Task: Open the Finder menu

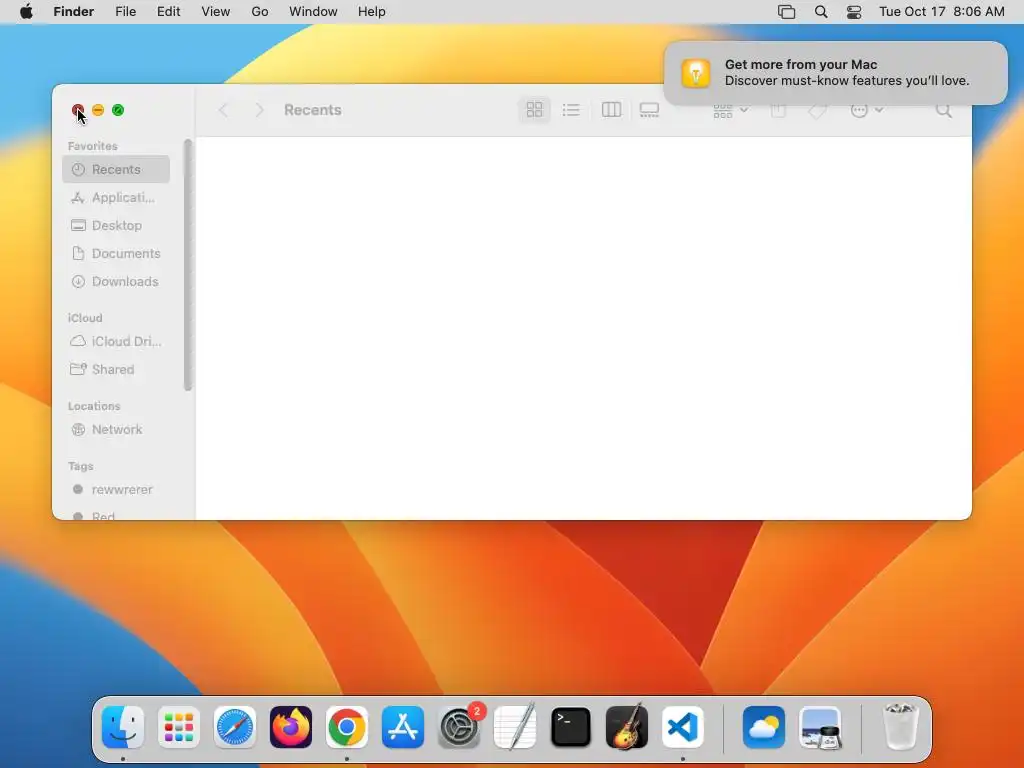Action: (74, 12)
